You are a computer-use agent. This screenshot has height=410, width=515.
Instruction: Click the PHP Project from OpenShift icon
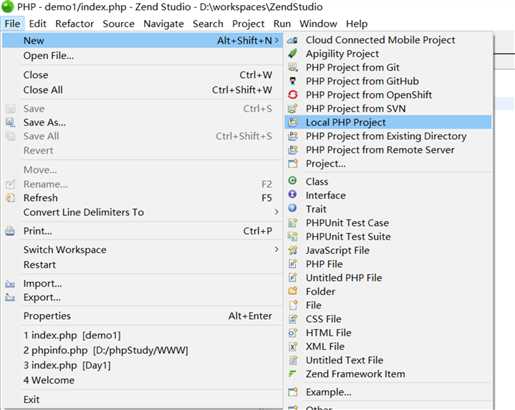pos(293,95)
